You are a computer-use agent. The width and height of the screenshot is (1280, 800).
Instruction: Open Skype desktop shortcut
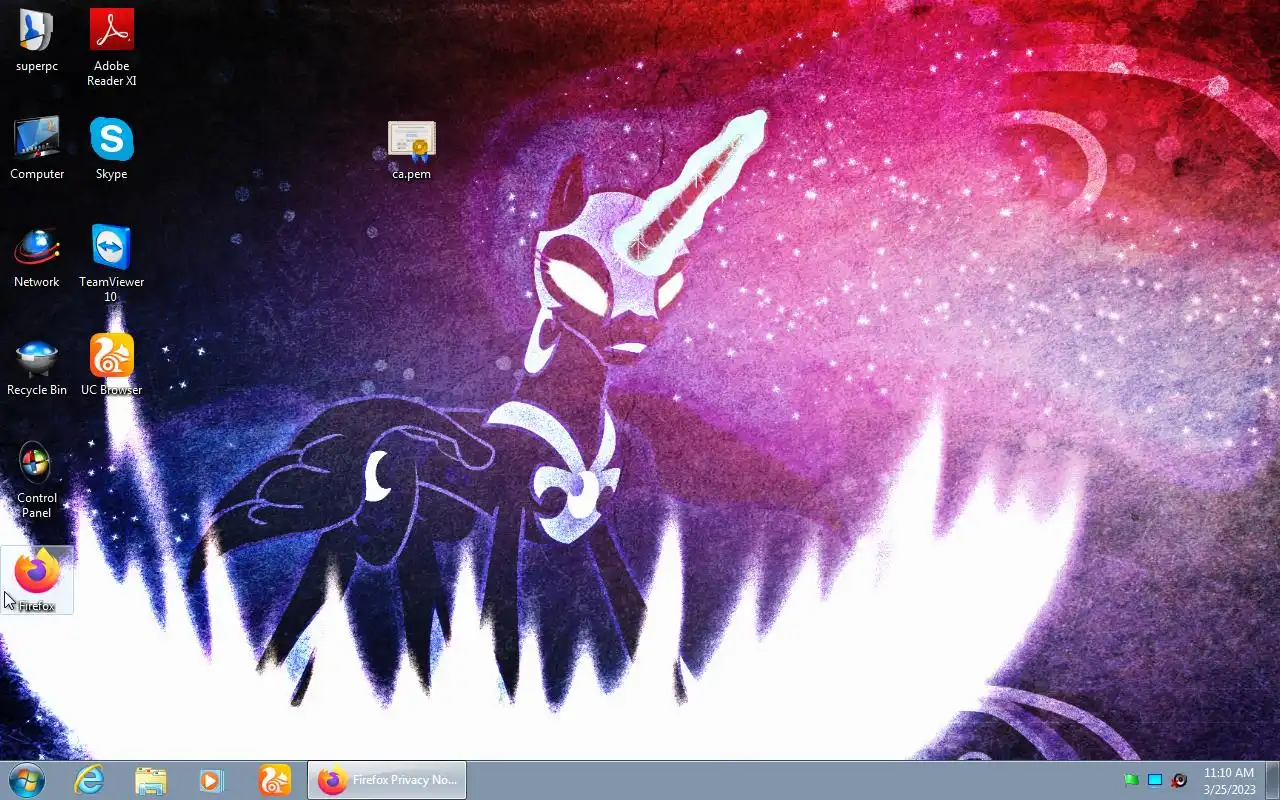(x=111, y=148)
